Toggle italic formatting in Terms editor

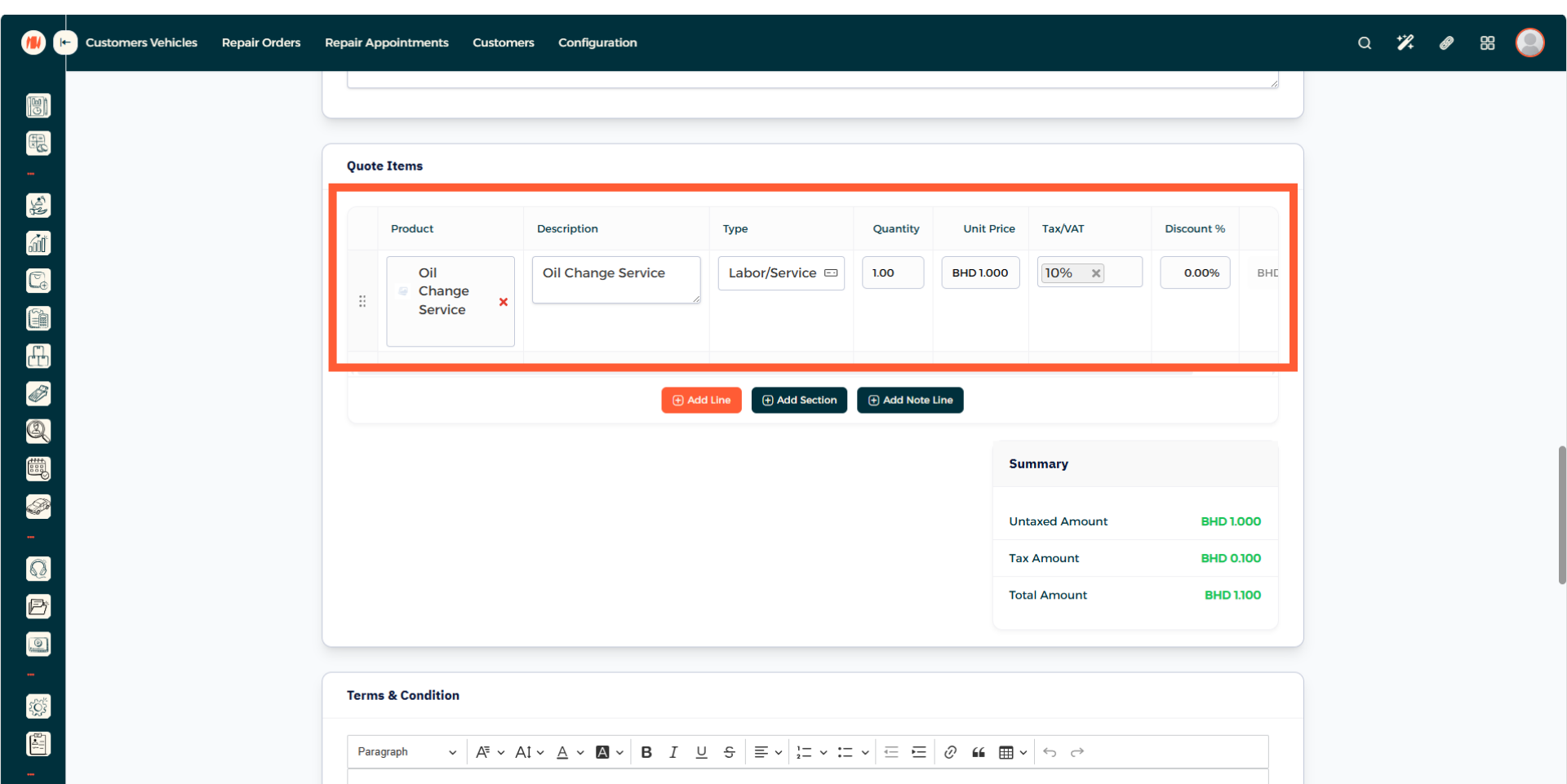[x=673, y=752]
